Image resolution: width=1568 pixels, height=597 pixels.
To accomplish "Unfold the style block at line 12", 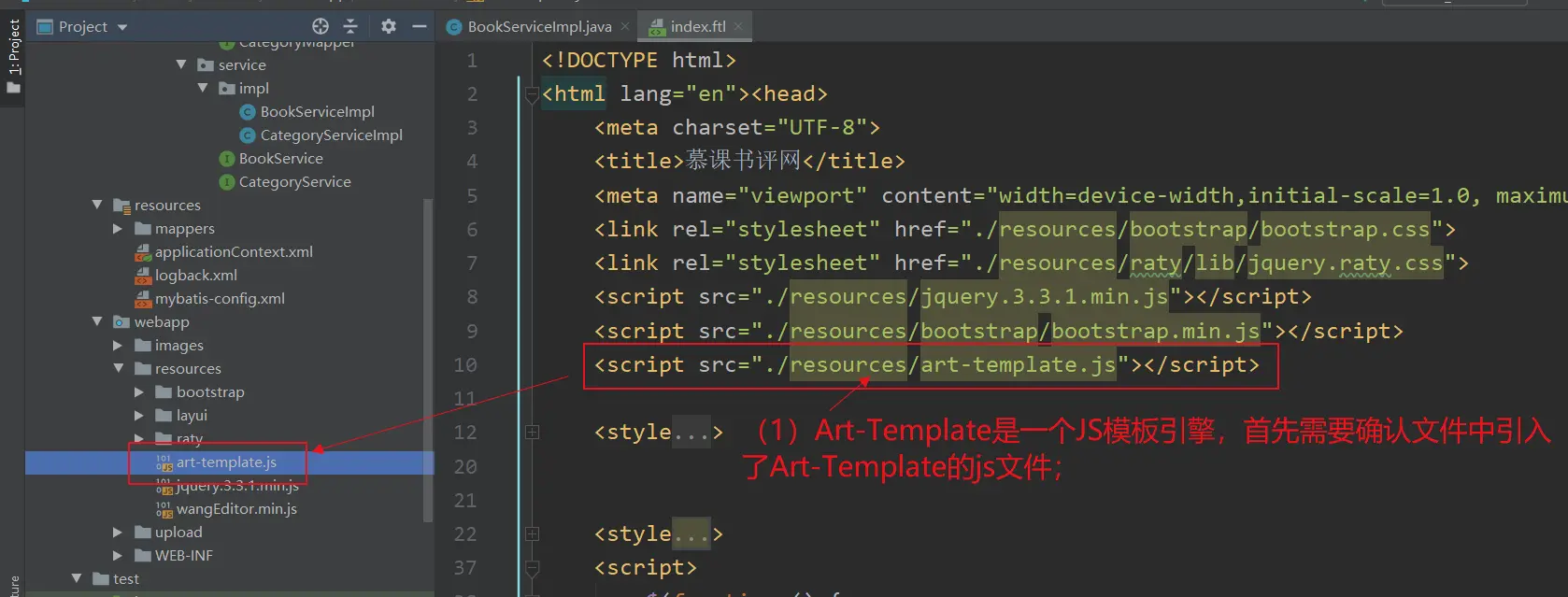I will click(532, 432).
